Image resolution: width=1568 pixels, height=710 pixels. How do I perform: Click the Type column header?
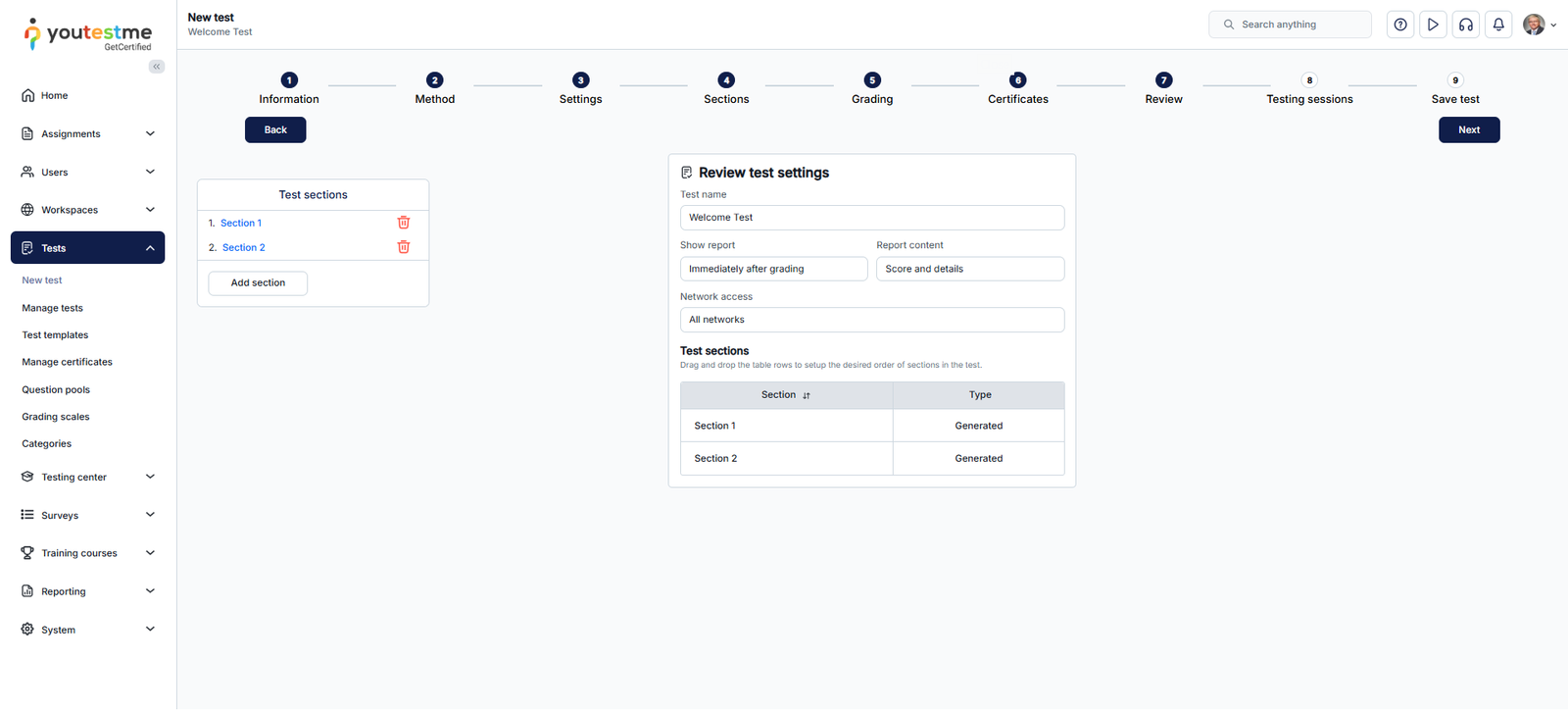980,395
